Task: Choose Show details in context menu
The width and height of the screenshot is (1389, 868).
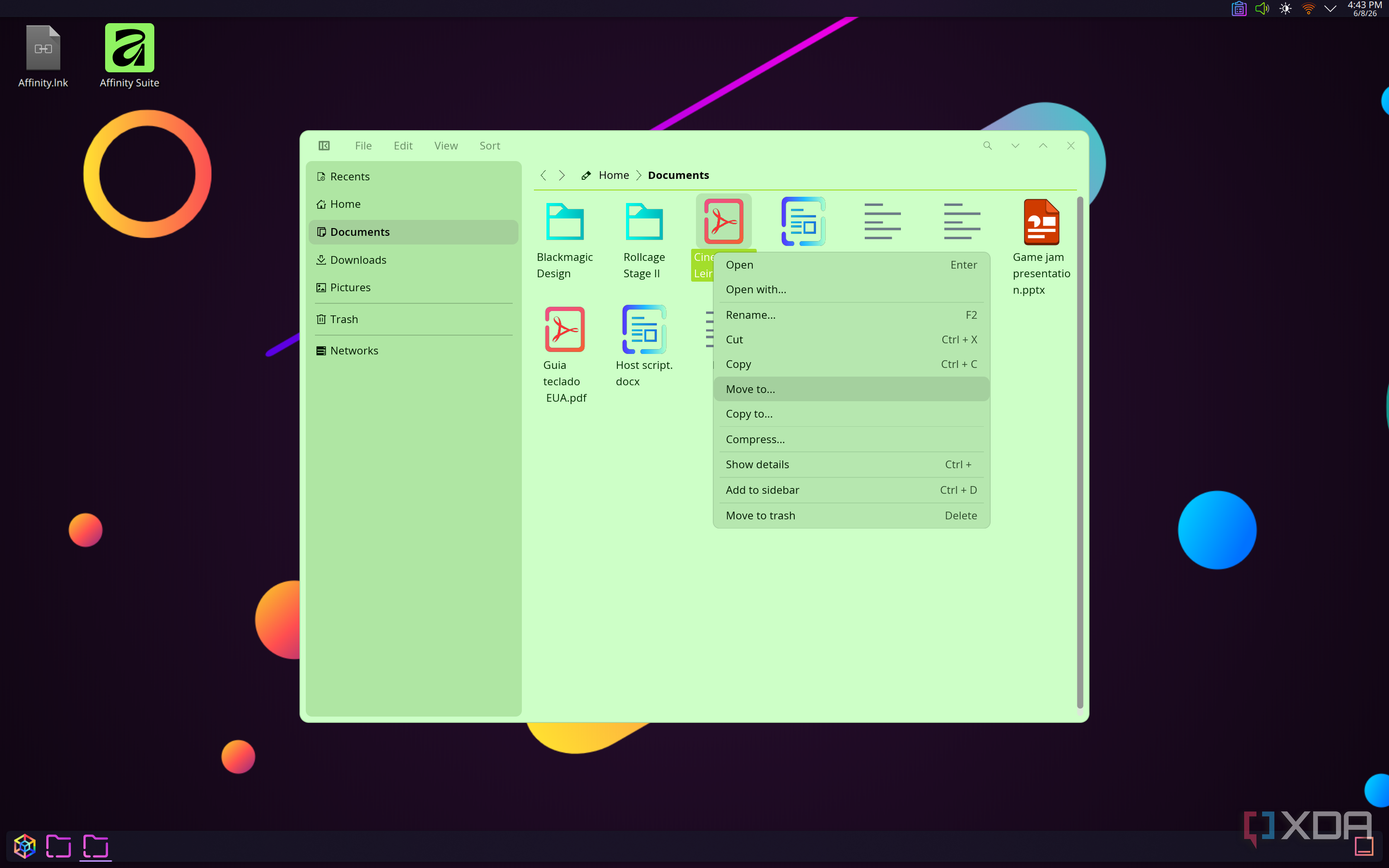Action: point(851,464)
